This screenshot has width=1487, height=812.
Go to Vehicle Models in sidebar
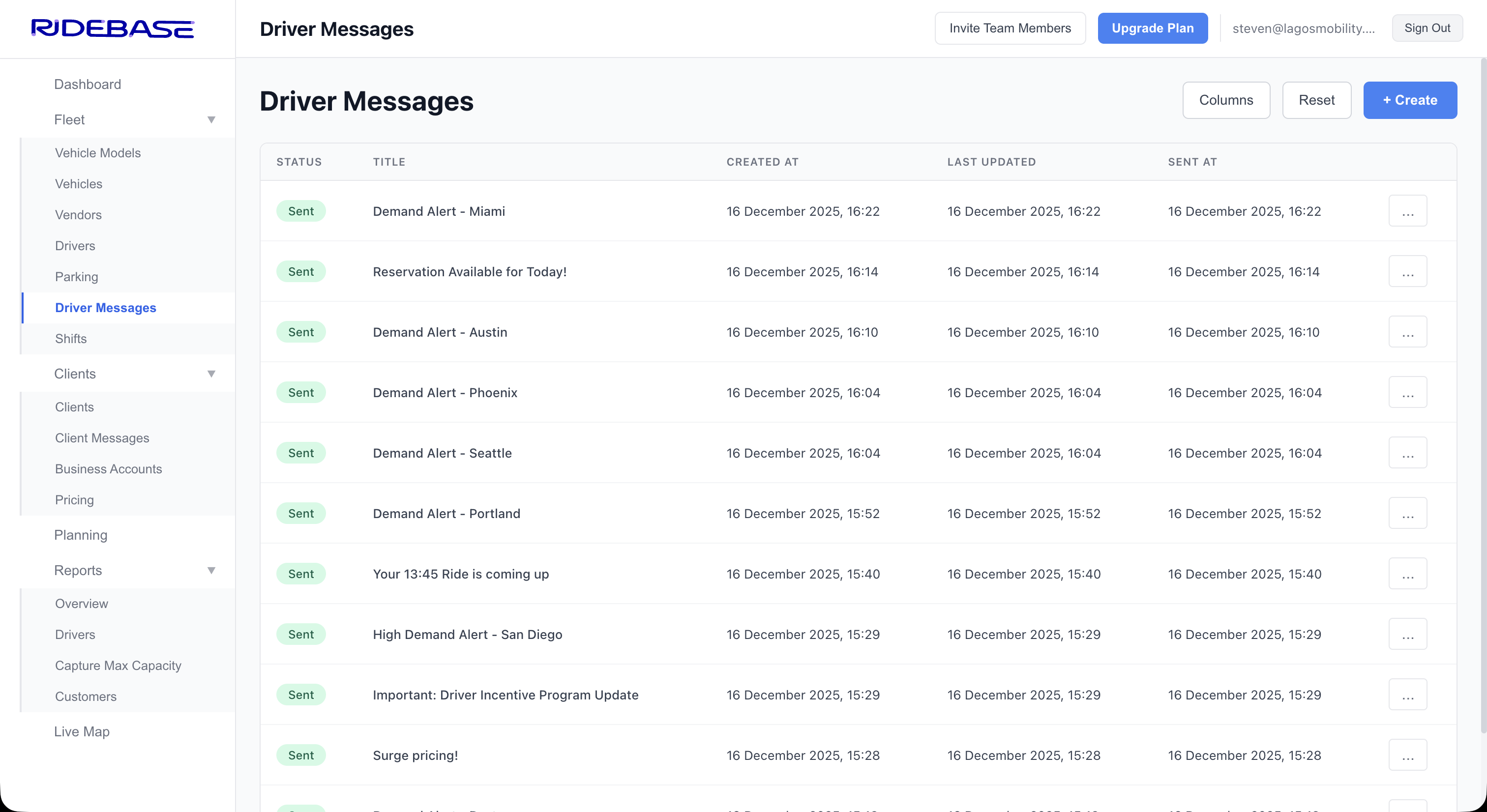97,153
